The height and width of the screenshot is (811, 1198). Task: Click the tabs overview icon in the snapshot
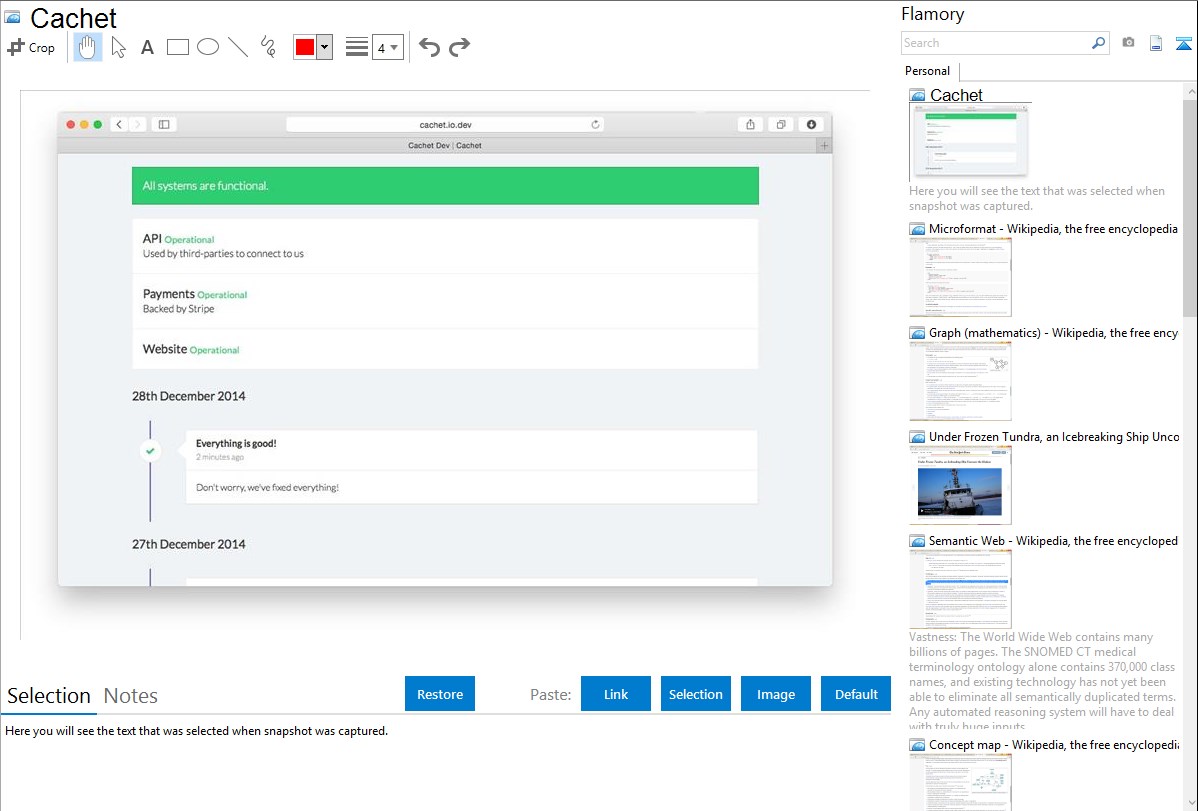(781, 124)
